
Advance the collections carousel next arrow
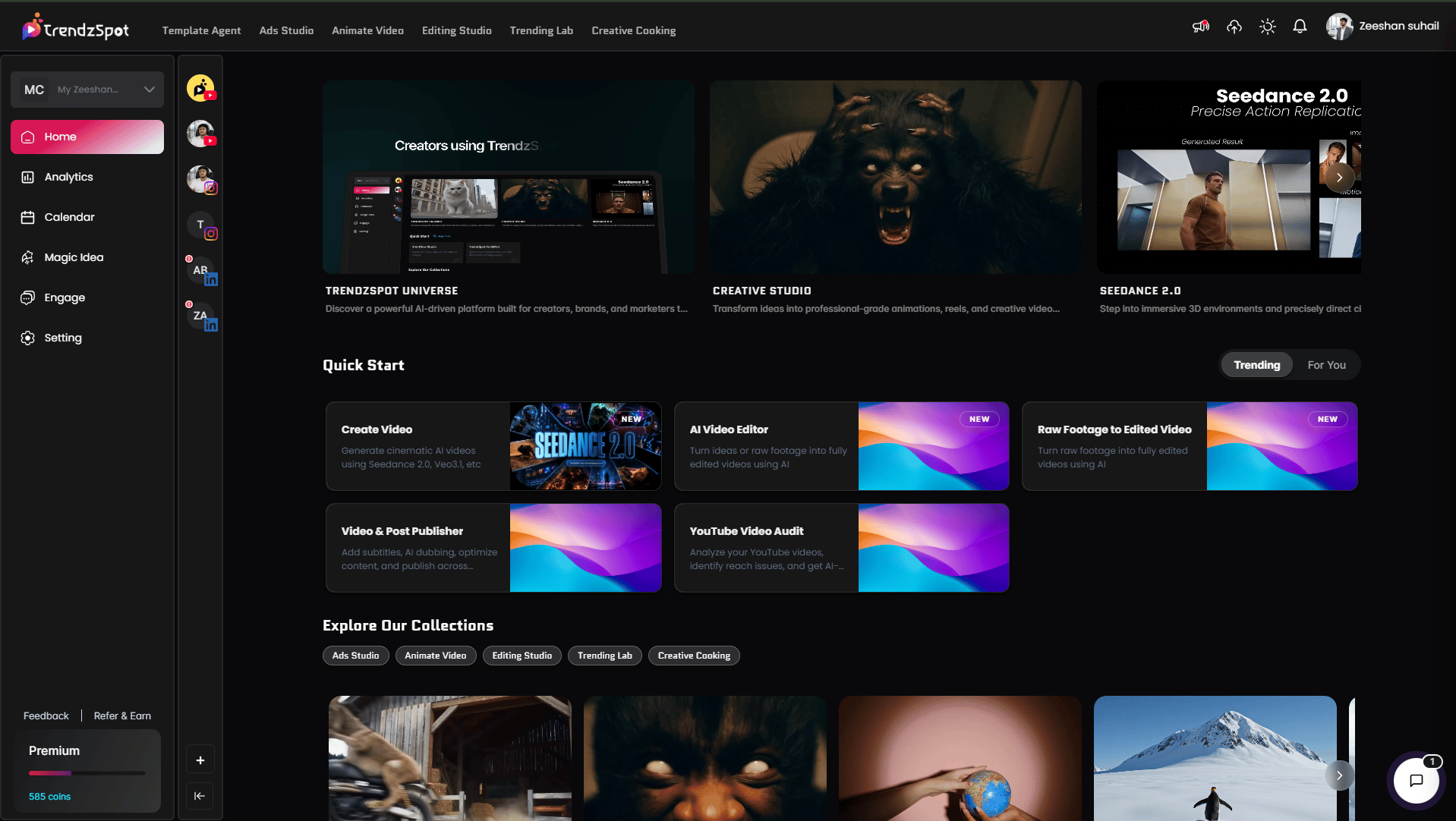[1340, 775]
